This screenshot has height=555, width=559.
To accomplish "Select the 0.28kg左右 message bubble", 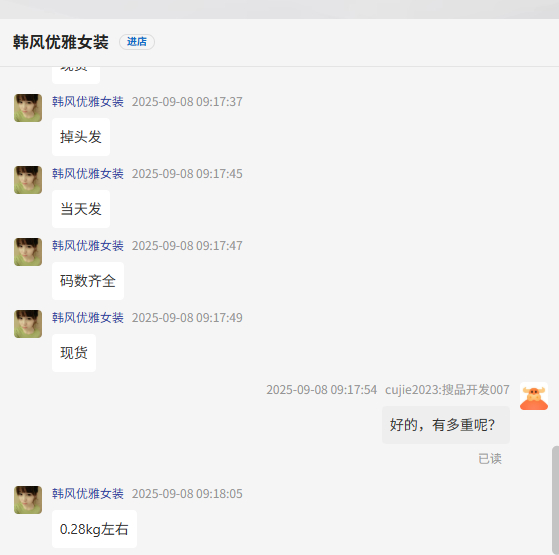I will pos(94,529).
